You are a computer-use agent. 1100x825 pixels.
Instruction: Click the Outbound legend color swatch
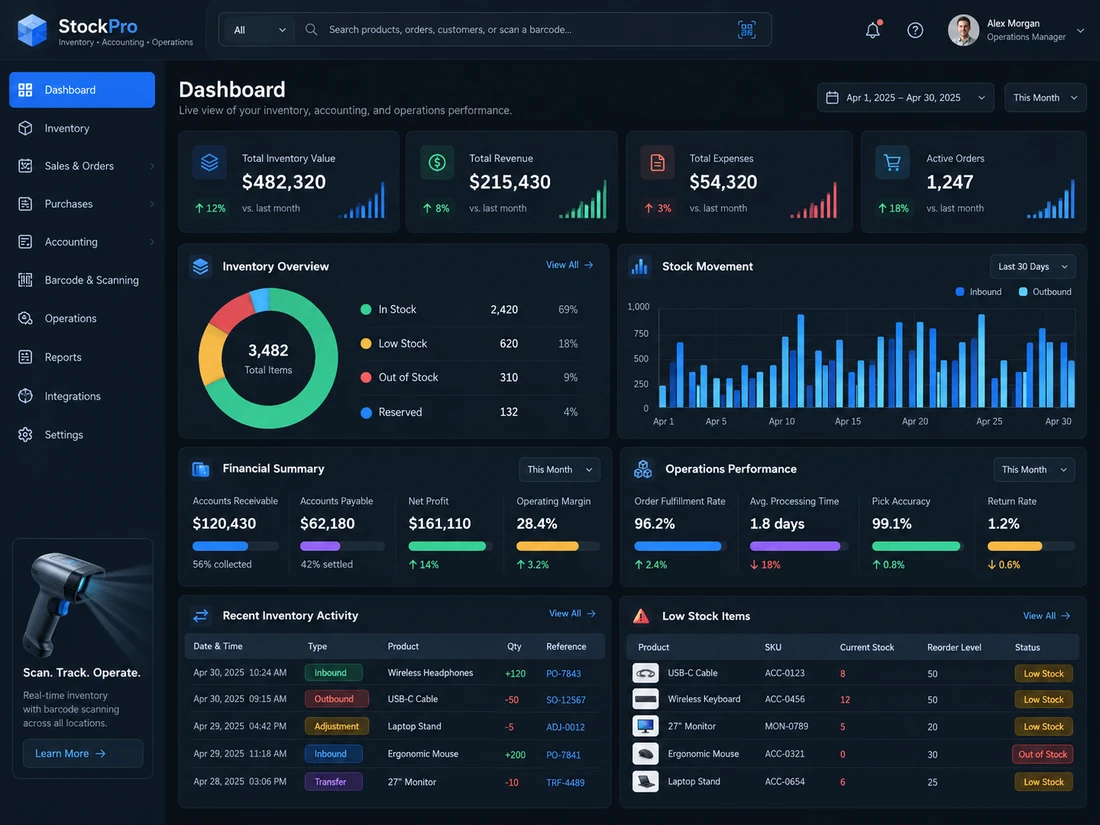tap(1023, 292)
